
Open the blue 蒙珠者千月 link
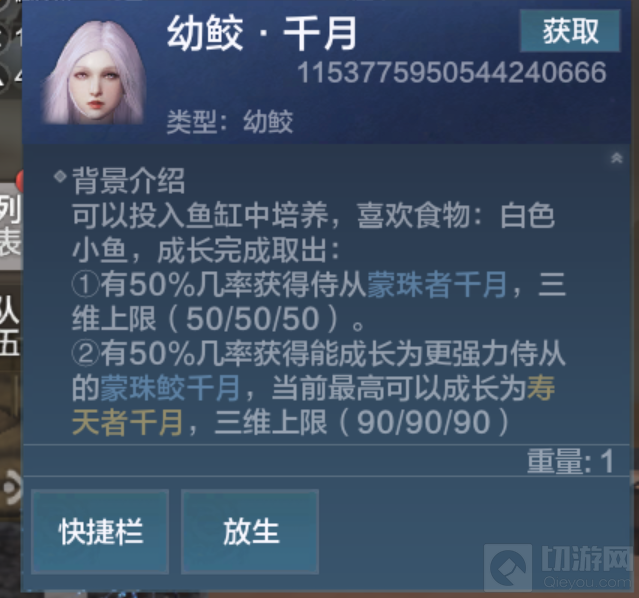click(x=437, y=285)
